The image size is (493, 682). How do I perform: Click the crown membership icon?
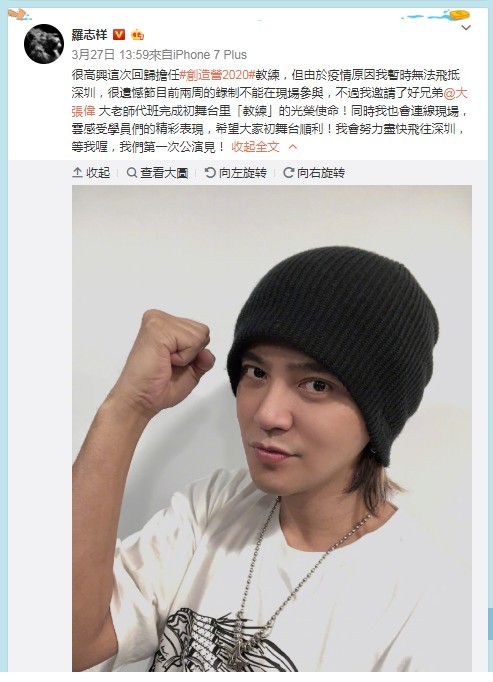[x=138, y=34]
